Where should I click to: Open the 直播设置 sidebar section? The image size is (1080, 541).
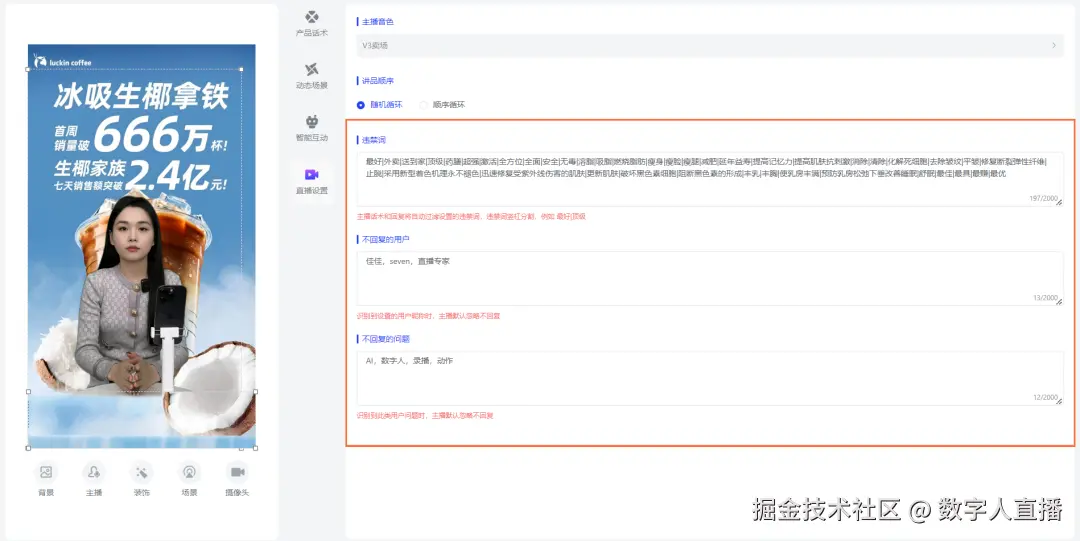coord(311,181)
